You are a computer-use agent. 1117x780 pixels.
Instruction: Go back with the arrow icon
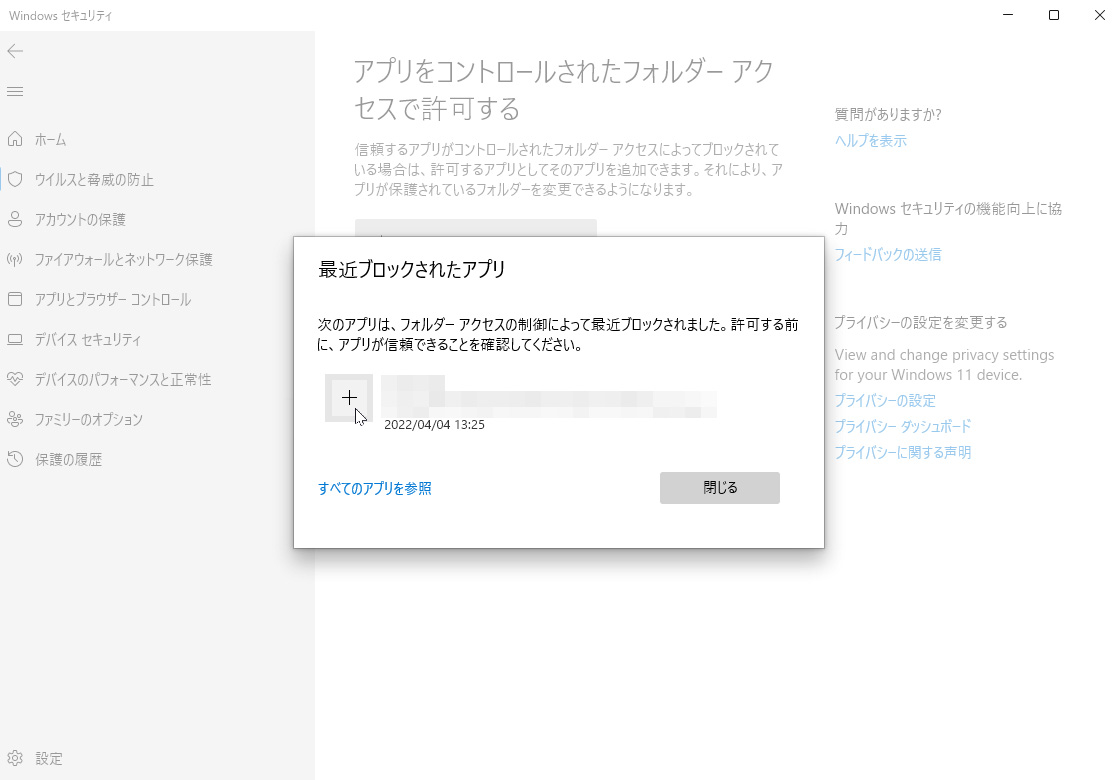(x=15, y=51)
